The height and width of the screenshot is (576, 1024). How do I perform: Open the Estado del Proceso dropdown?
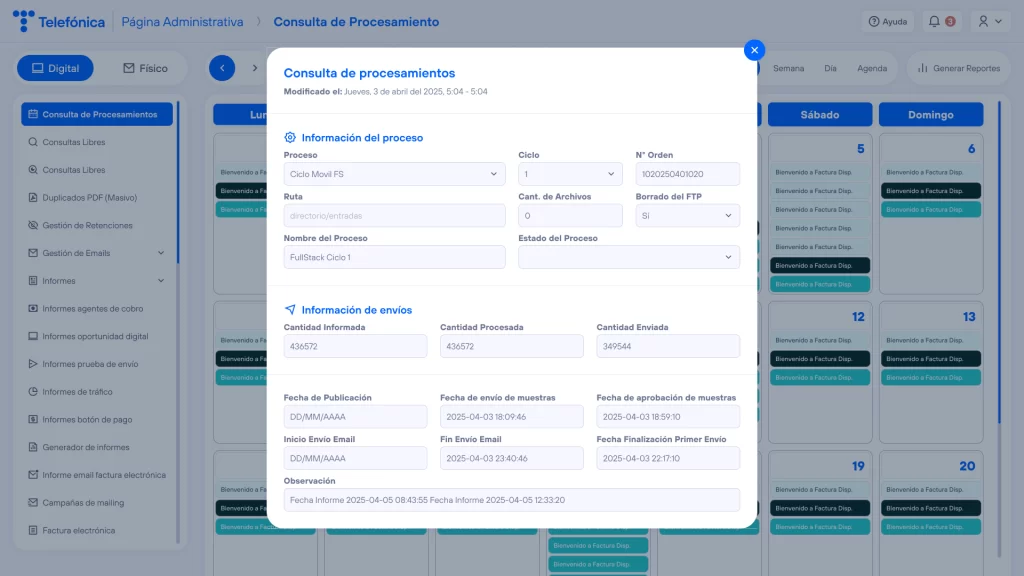coord(628,257)
